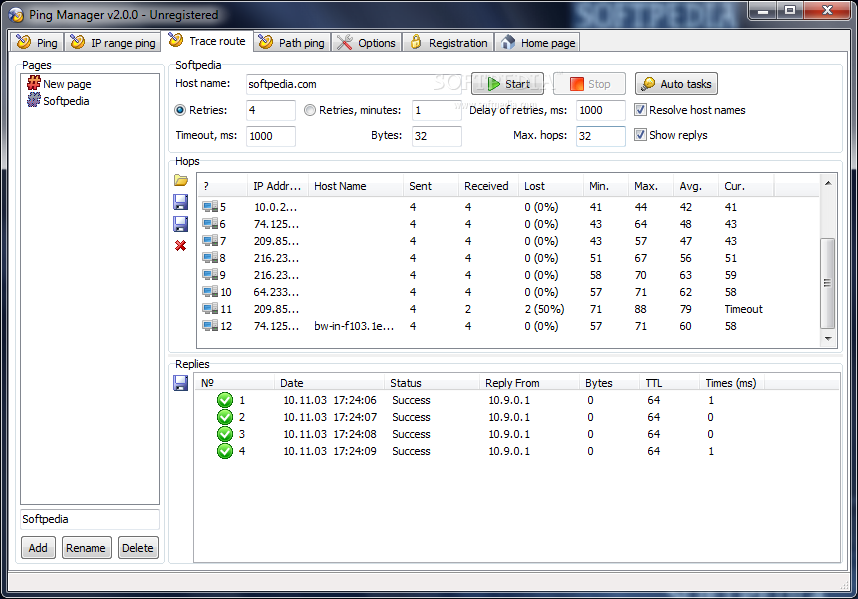858x599 pixels.
Task: Click the computer icon of hop 9
Action: (210, 275)
